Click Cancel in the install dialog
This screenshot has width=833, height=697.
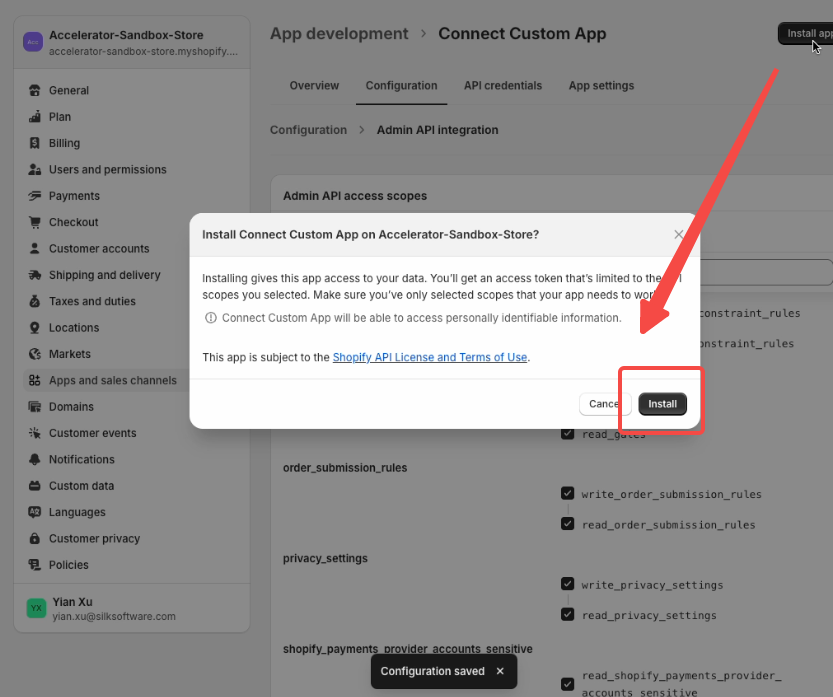click(x=605, y=404)
